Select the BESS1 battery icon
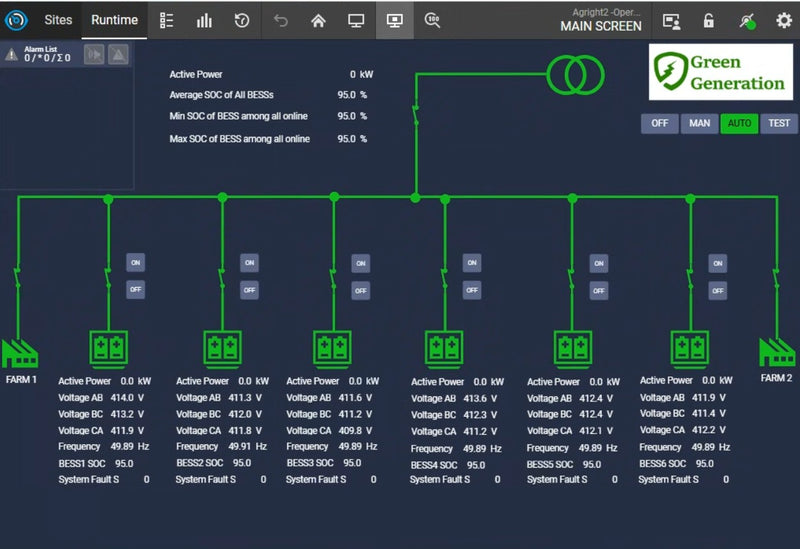The image size is (800, 549). [109, 350]
